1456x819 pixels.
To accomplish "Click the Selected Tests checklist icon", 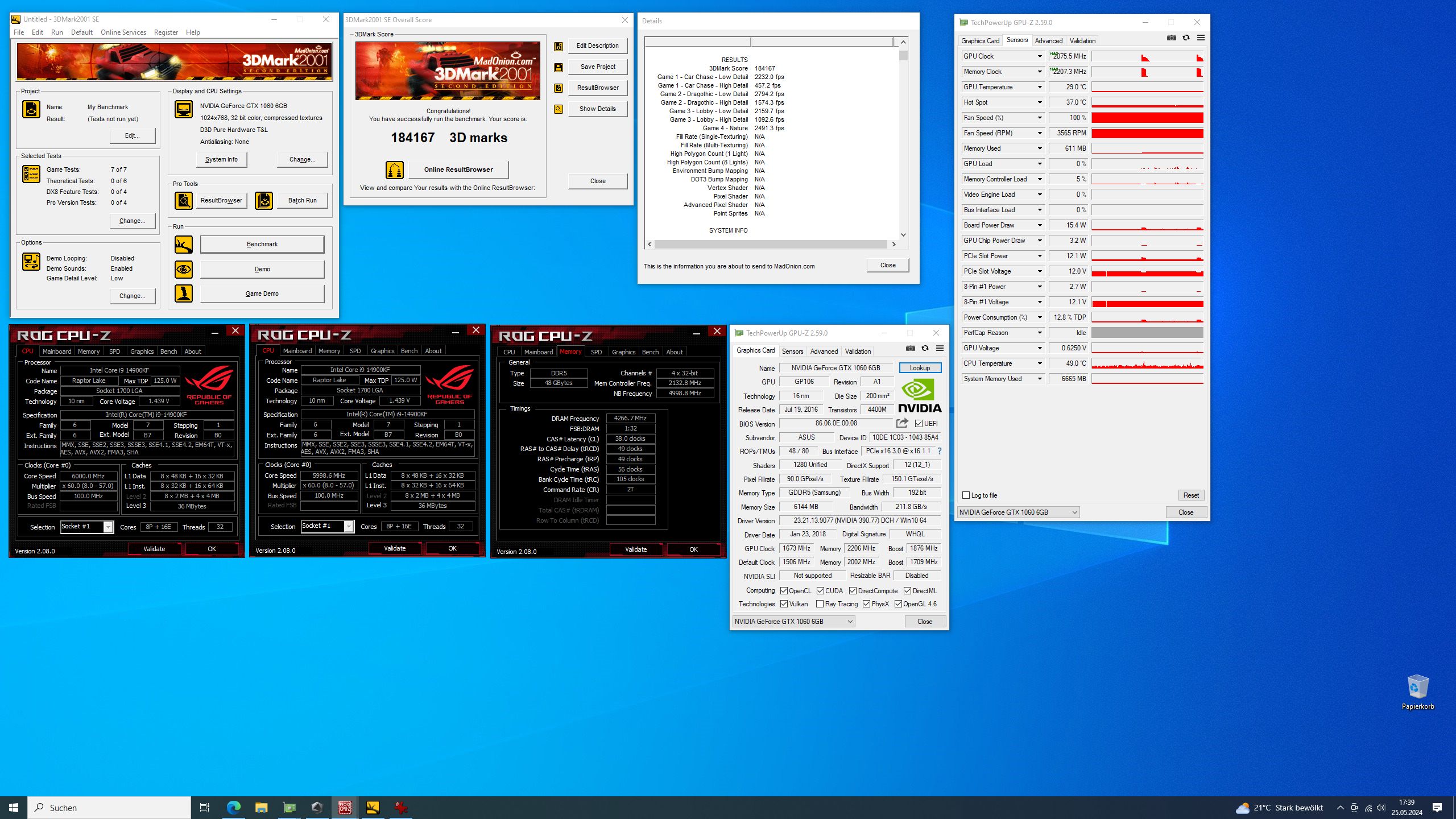I will point(31,174).
